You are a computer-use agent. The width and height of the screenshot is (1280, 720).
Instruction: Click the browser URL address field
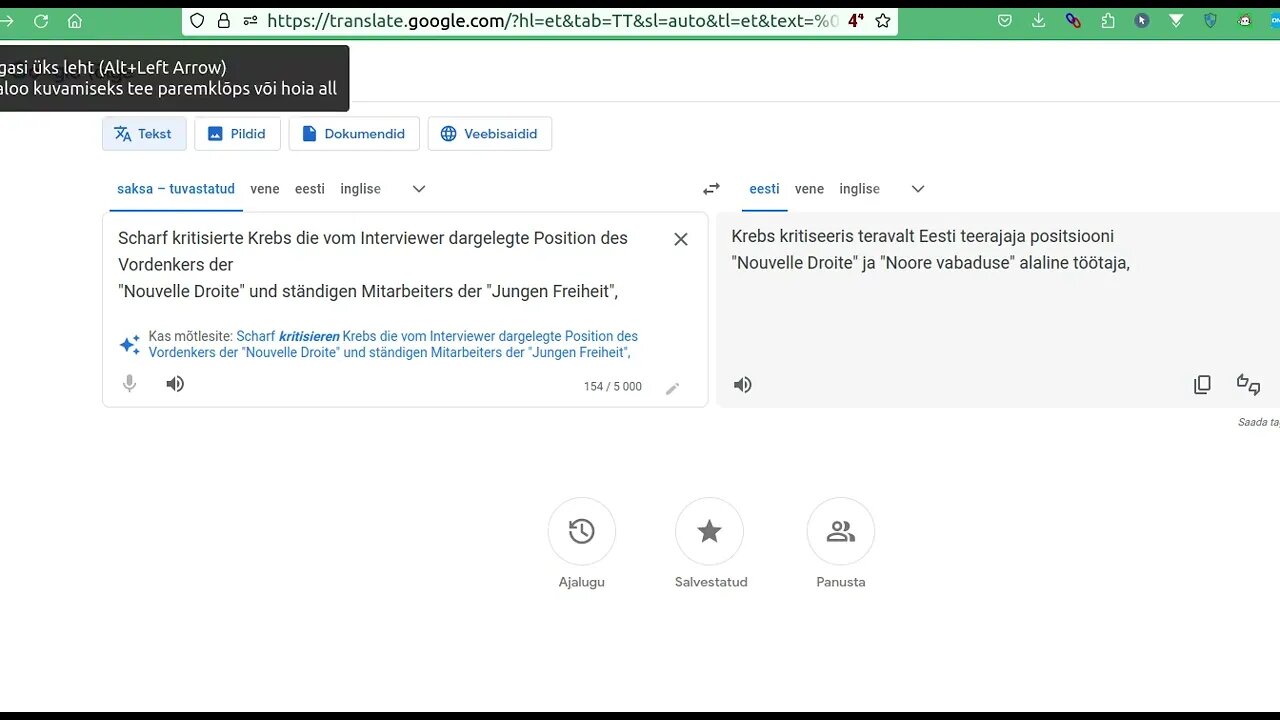(553, 20)
